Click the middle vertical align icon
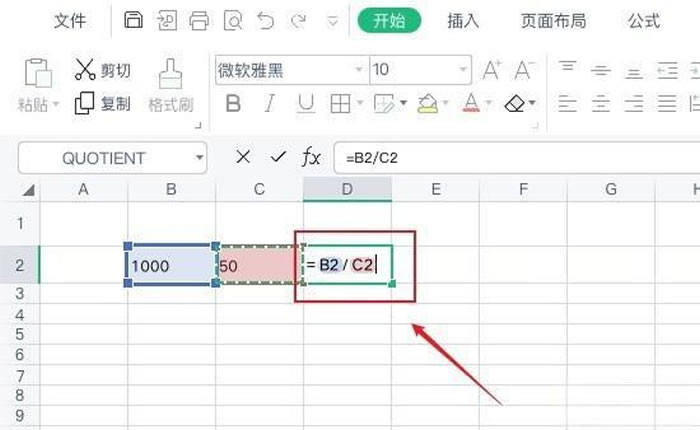The height and width of the screenshot is (430, 700). (x=600, y=70)
